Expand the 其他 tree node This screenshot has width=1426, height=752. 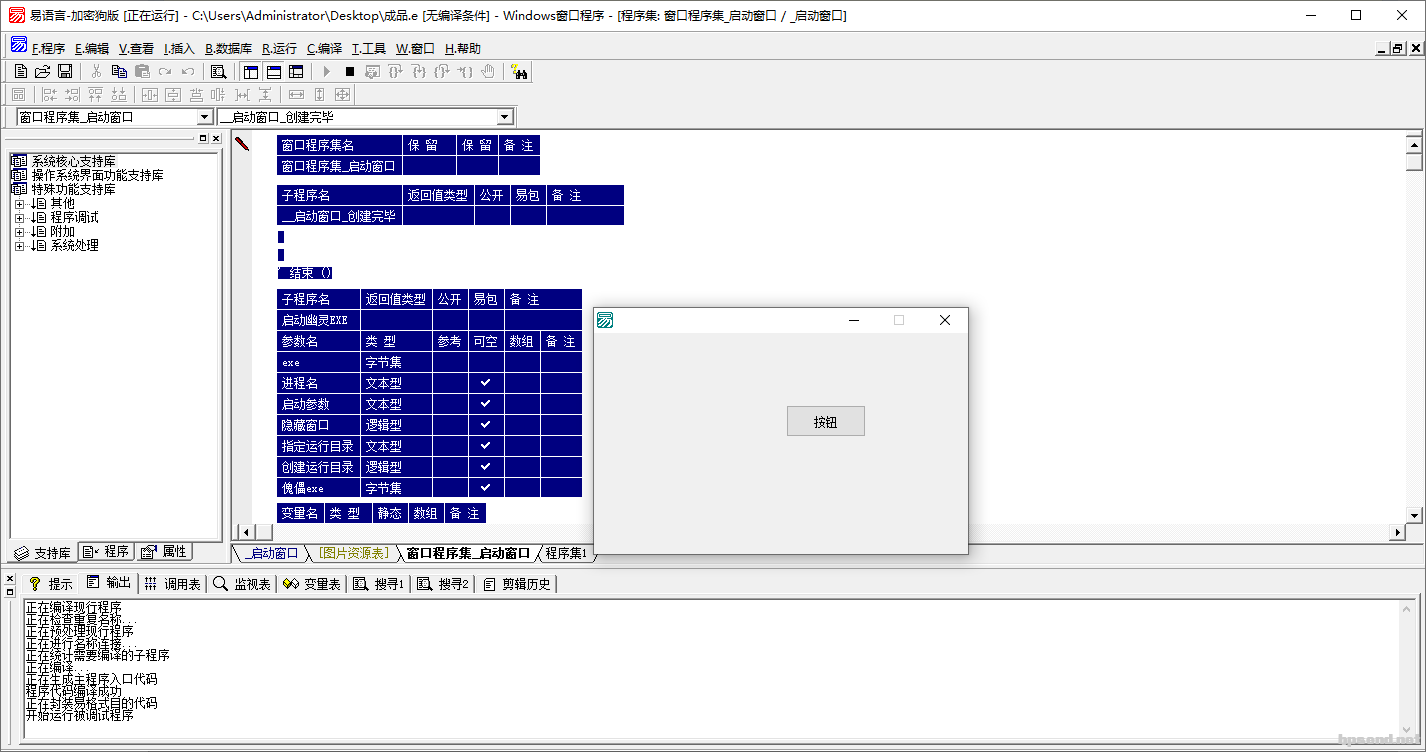click(x=19, y=203)
